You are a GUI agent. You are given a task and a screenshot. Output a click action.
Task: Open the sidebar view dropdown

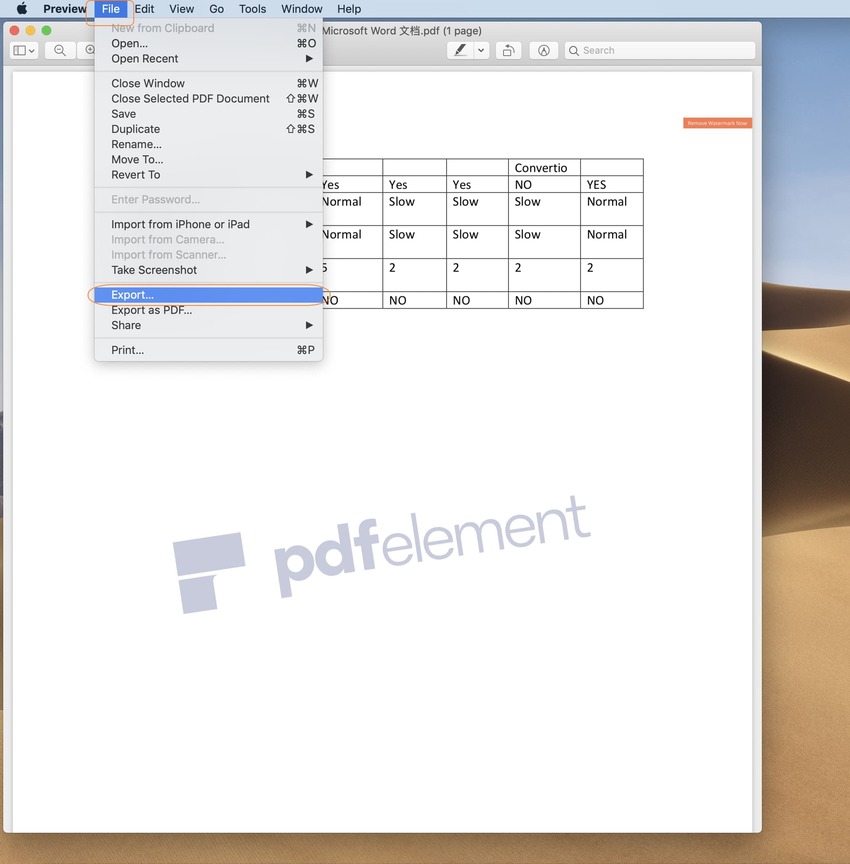click(24, 51)
